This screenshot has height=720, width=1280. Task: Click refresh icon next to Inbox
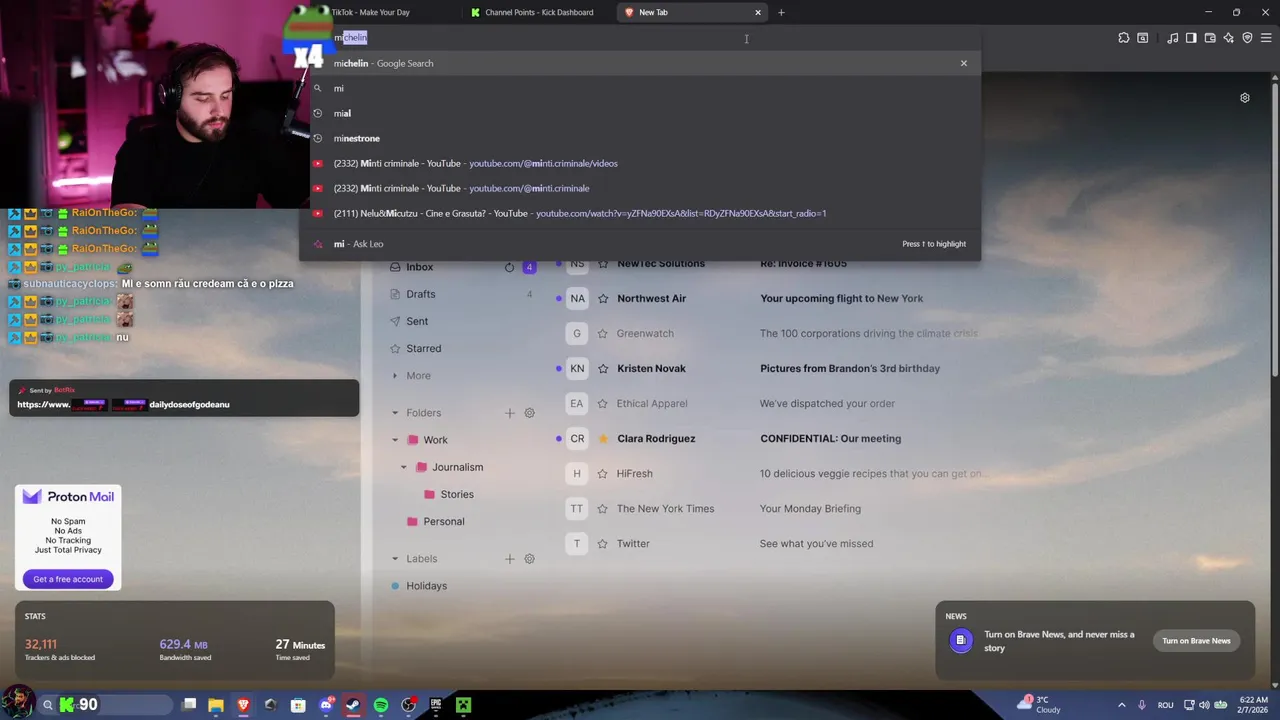tap(509, 267)
